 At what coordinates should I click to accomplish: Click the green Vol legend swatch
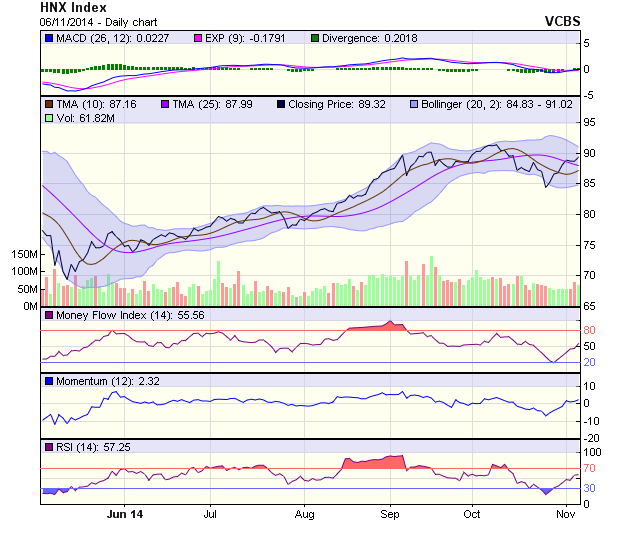(48, 118)
